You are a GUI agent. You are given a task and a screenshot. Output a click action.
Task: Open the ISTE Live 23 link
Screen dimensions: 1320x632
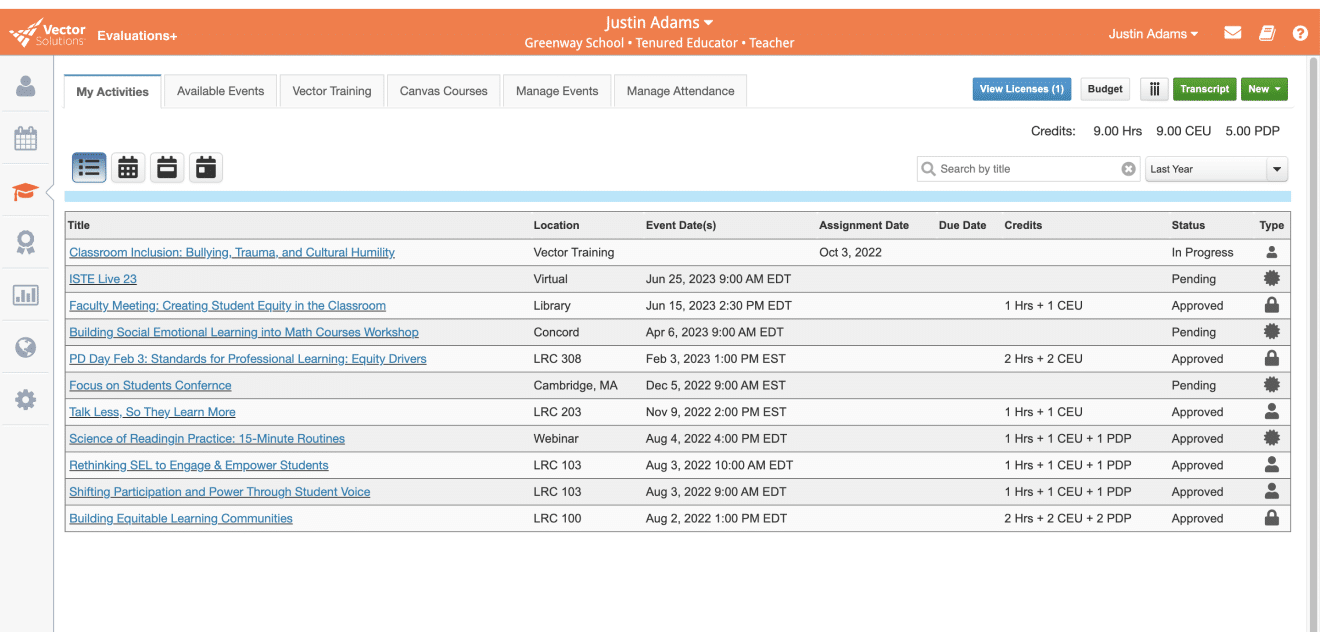coord(103,279)
